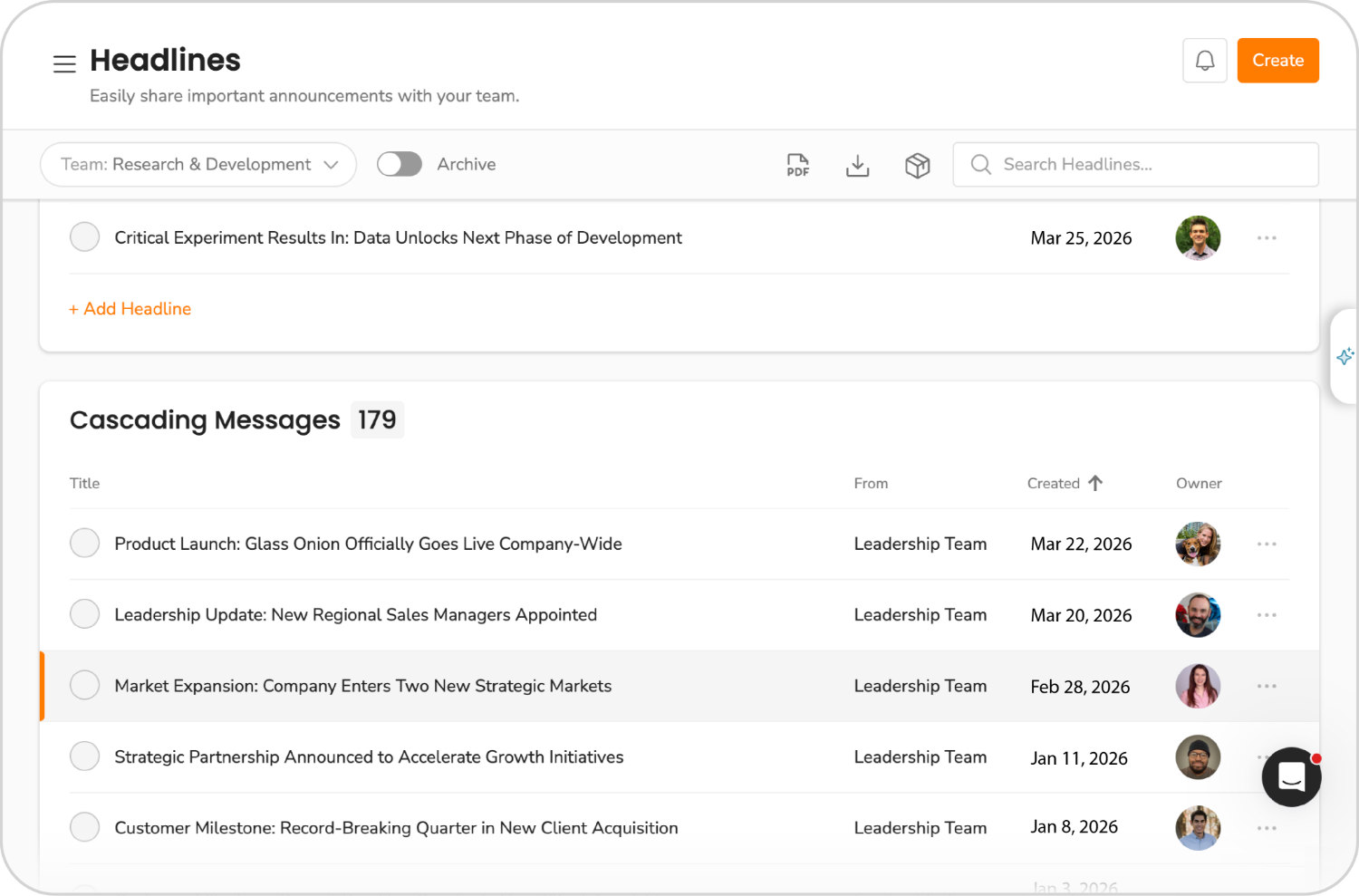Click the orange Create button

point(1277,60)
